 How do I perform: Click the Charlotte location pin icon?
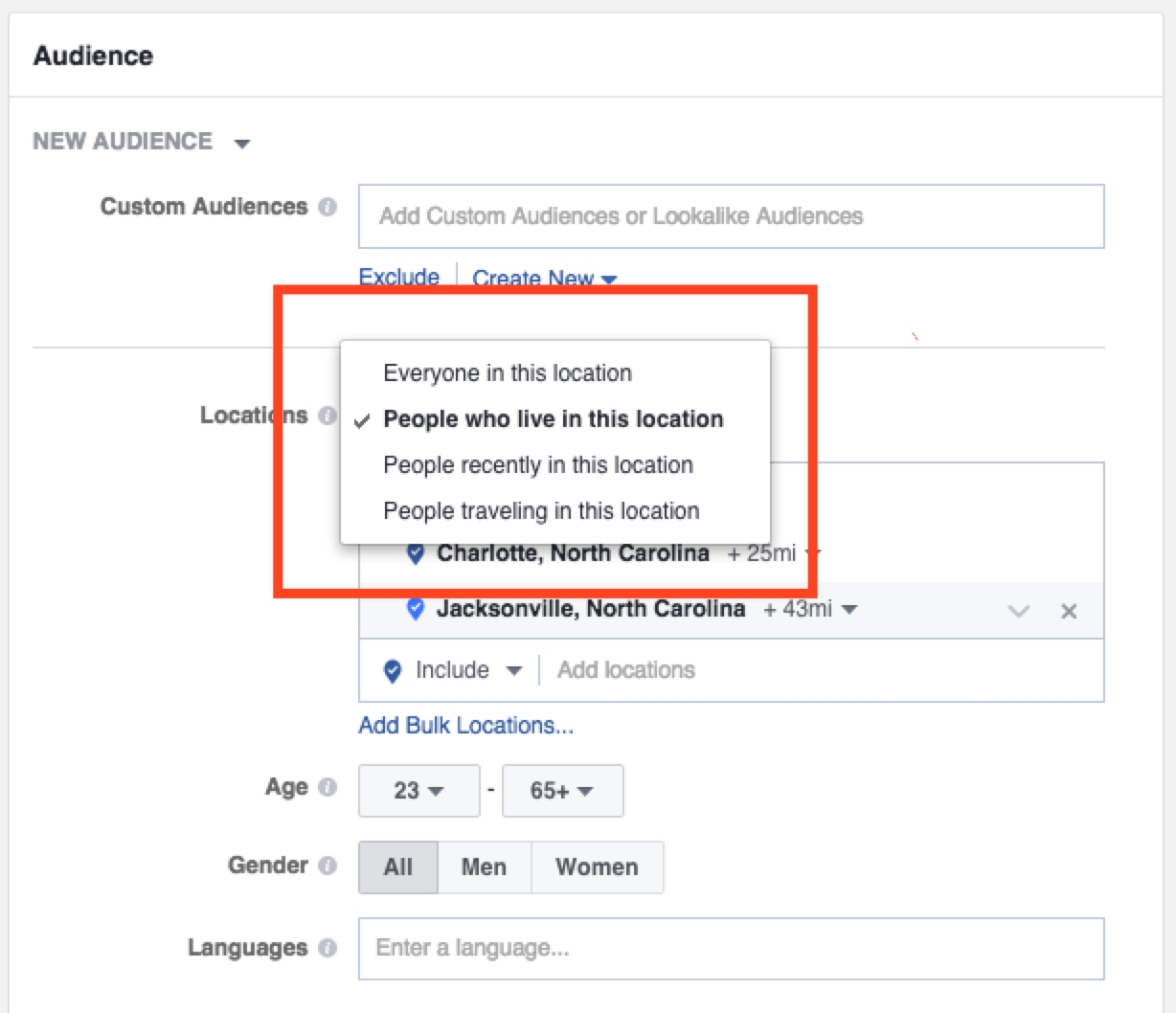(x=416, y=554)
